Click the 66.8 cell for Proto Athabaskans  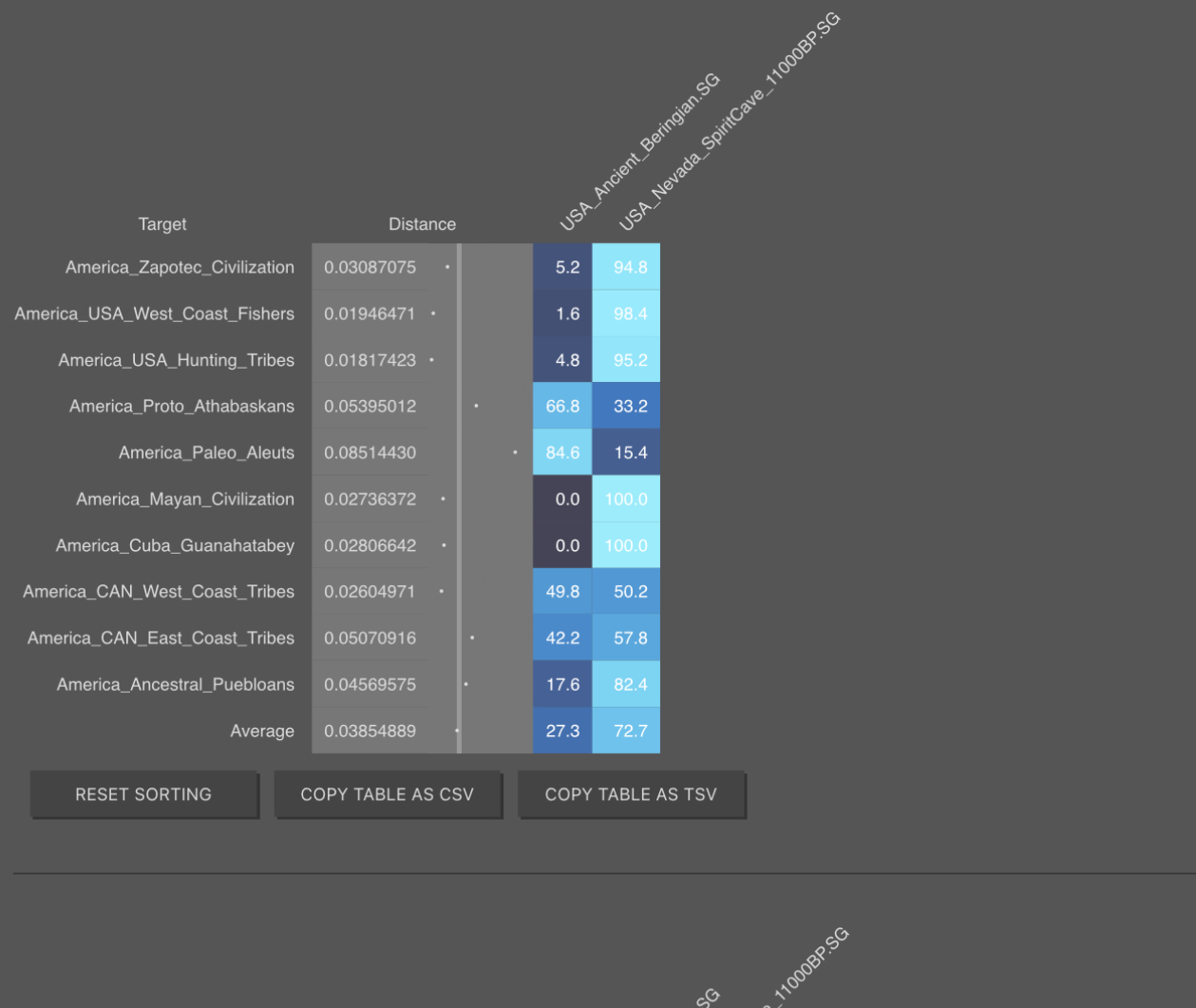coord(562,406)
